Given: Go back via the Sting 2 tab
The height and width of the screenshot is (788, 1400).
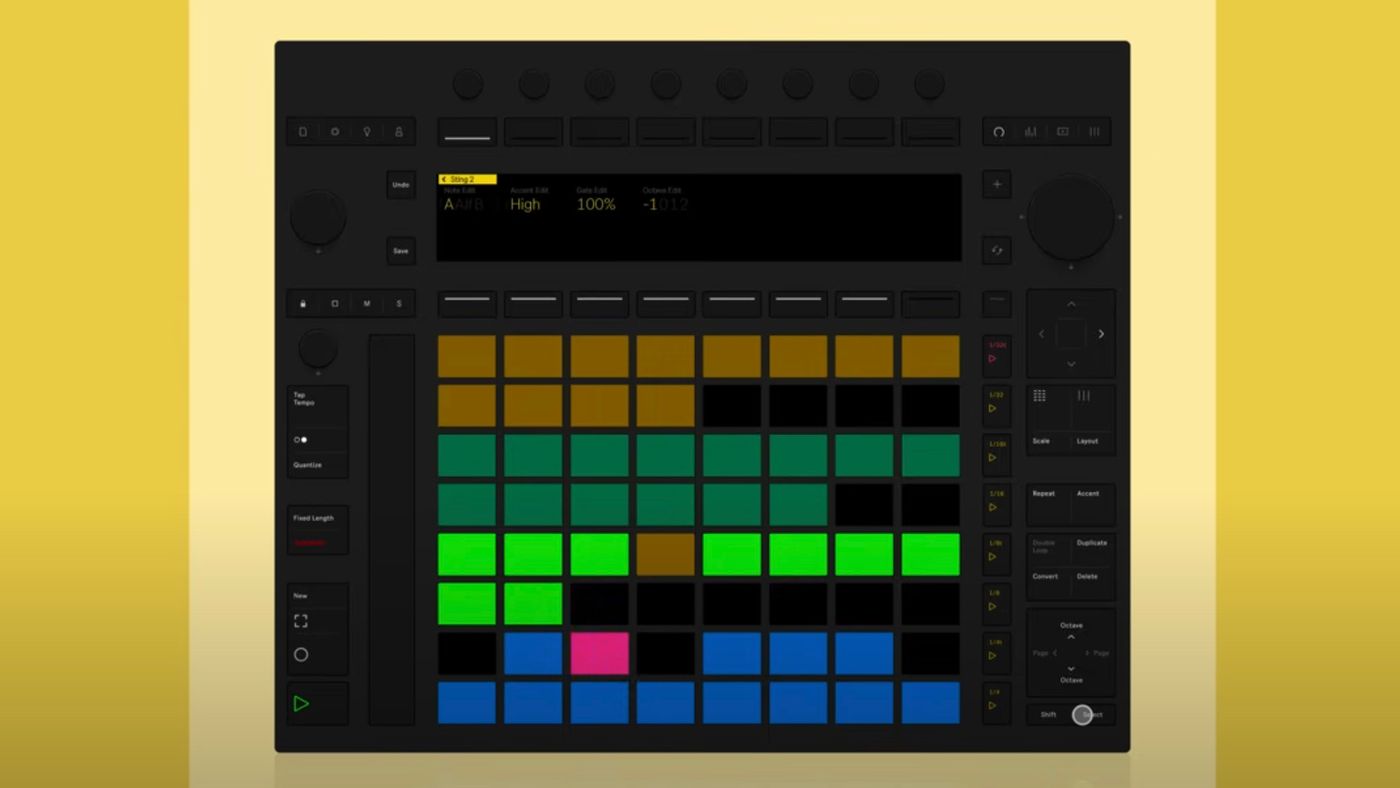Looking at the screenshot, I should [467, 179].
